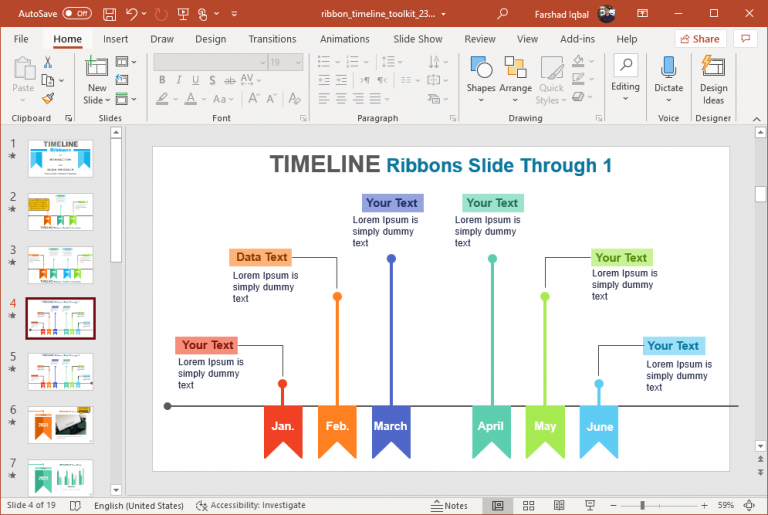Screen dimensions: 768x515
Task: Click the zoom slider handle
Action: (x=642, y=505)
